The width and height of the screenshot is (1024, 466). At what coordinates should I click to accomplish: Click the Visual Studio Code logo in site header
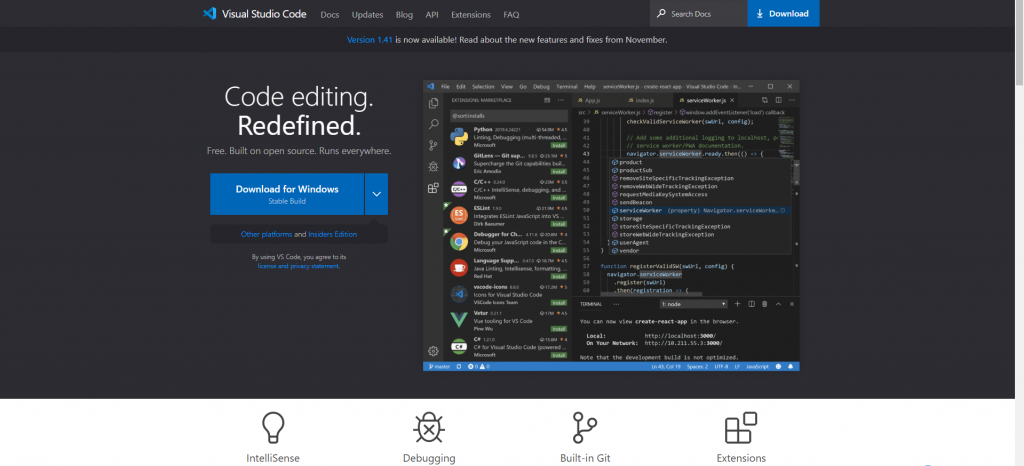click(x=255, y=14)
